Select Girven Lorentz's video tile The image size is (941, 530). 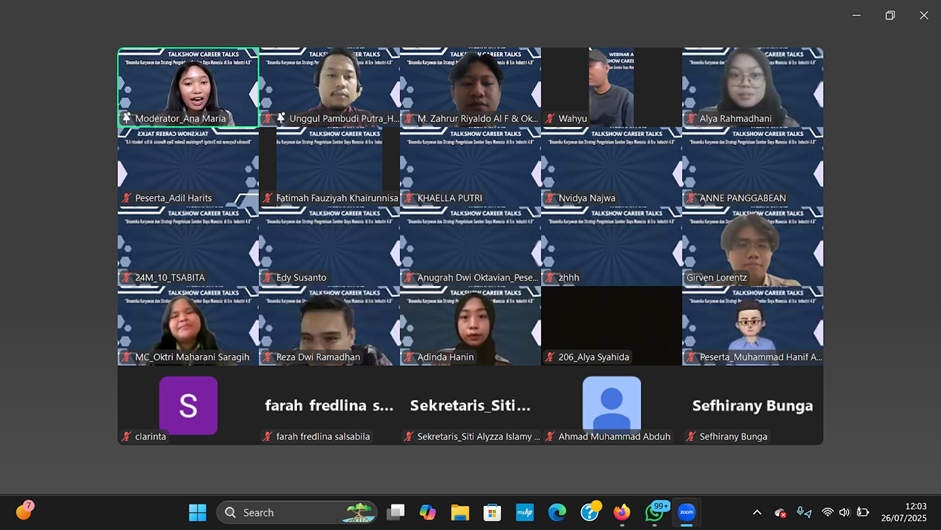(x=753, y=246)
